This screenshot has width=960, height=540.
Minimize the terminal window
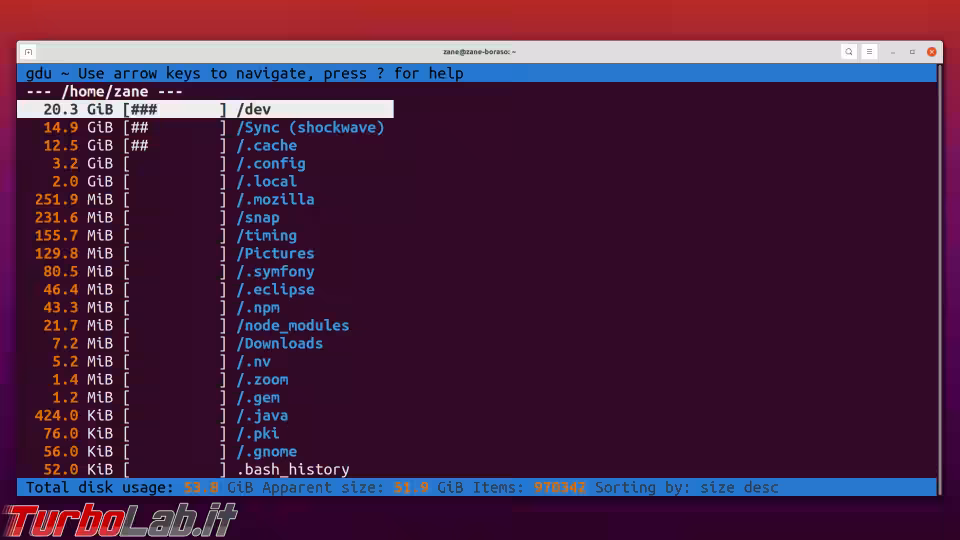[x=893, y=52]
